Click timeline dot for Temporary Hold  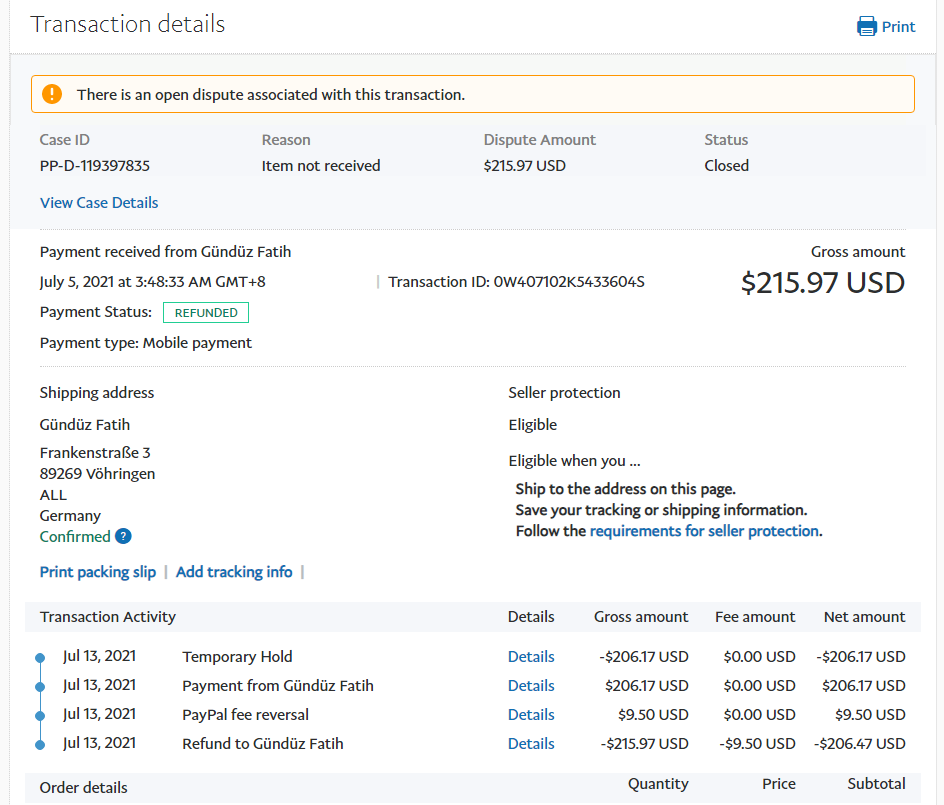tap(40, 658)
